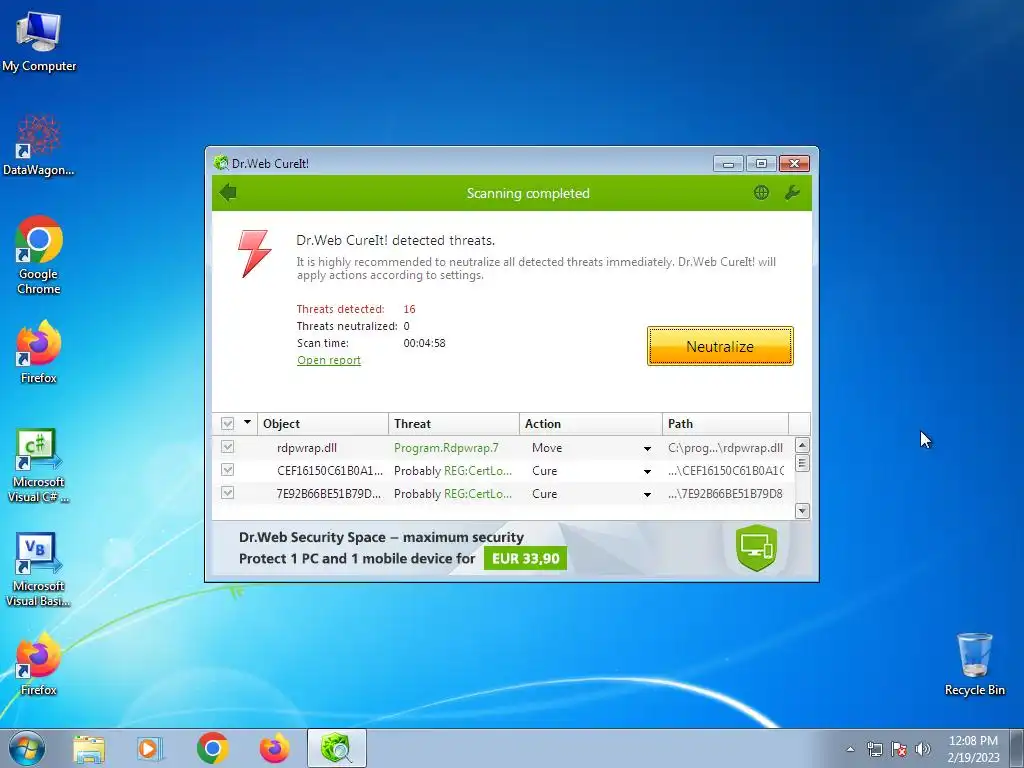Open the Windows Start menu orb
Image resolution: width=1024 pixels, height=768 pixels.
click(27, 748)
